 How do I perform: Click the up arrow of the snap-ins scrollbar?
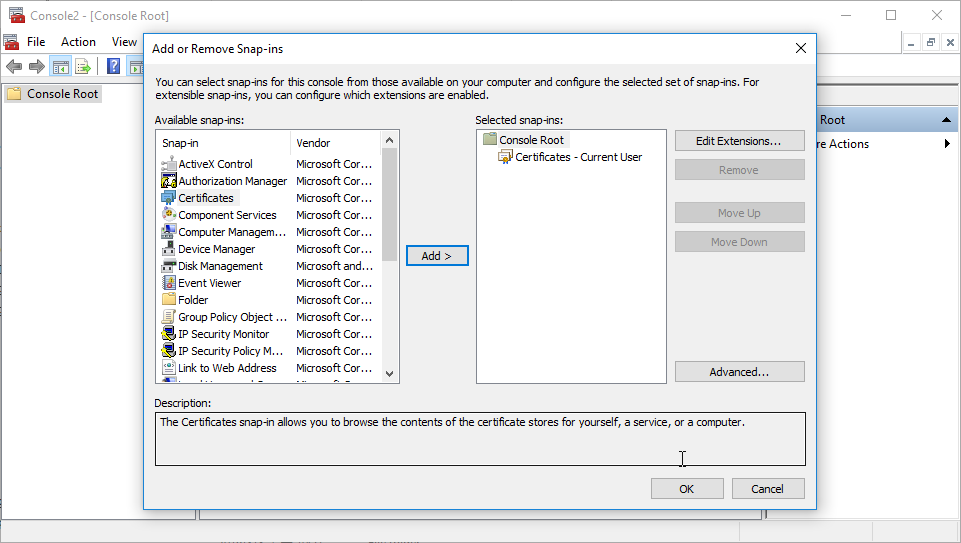[x=389, y=140]
